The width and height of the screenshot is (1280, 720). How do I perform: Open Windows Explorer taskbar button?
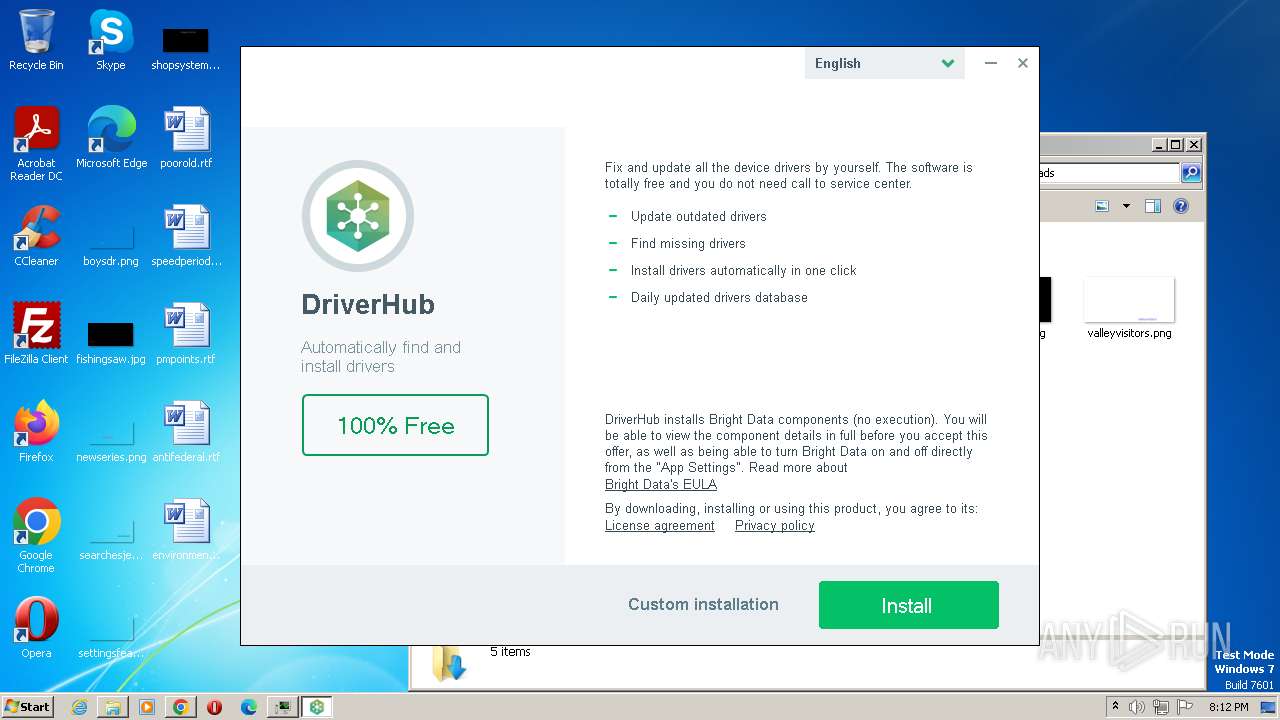tap(113, 707)
